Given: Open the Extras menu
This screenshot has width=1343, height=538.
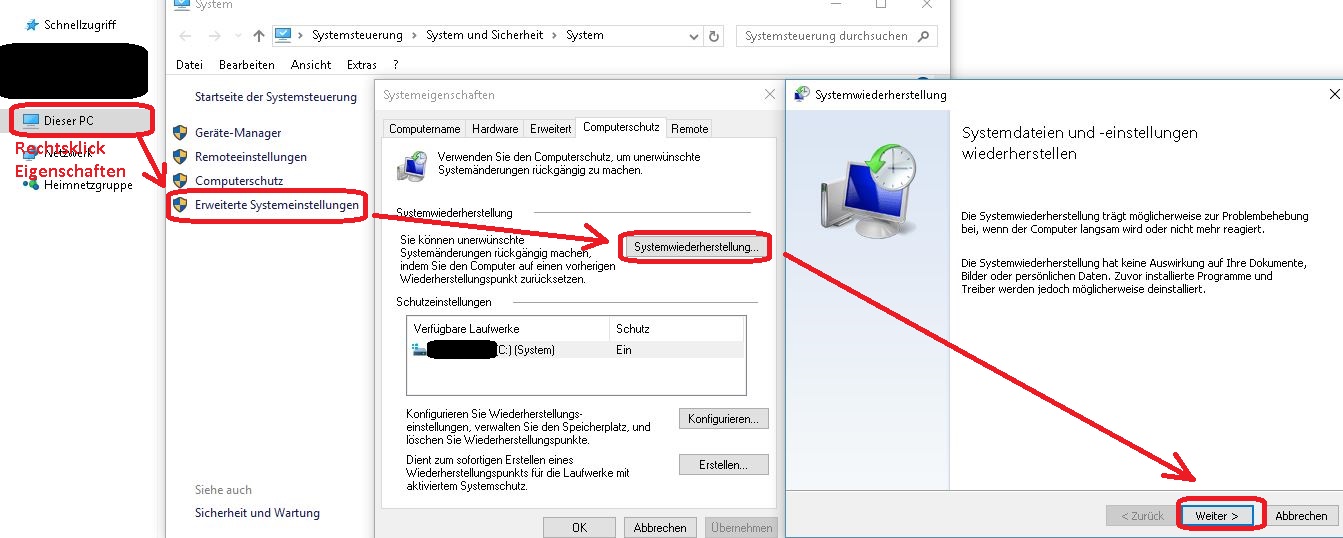Looking at the screenshot, I should point(362,65).
